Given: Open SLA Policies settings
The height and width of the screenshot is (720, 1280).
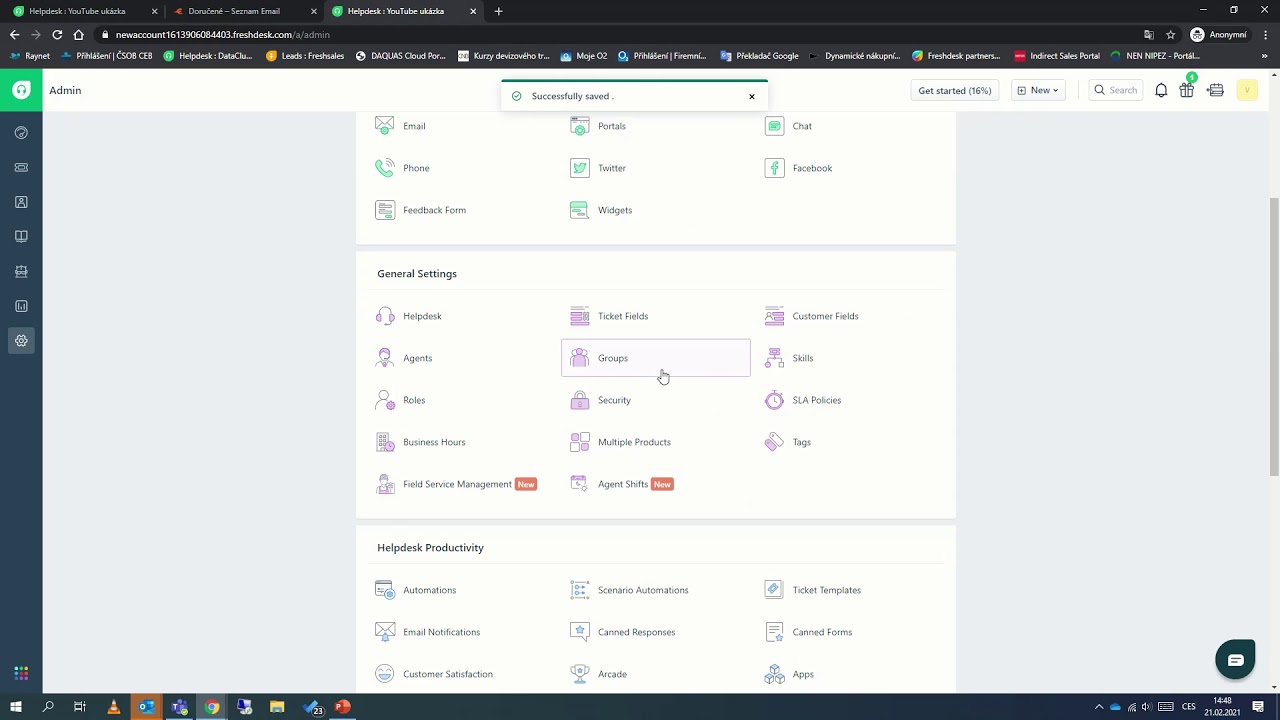Looking at the screenshot, I should click(x=803, y=400).
